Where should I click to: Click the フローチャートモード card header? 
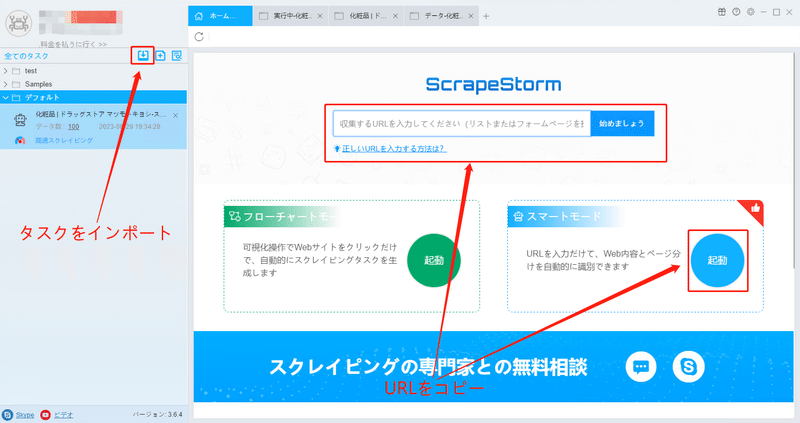283,216
